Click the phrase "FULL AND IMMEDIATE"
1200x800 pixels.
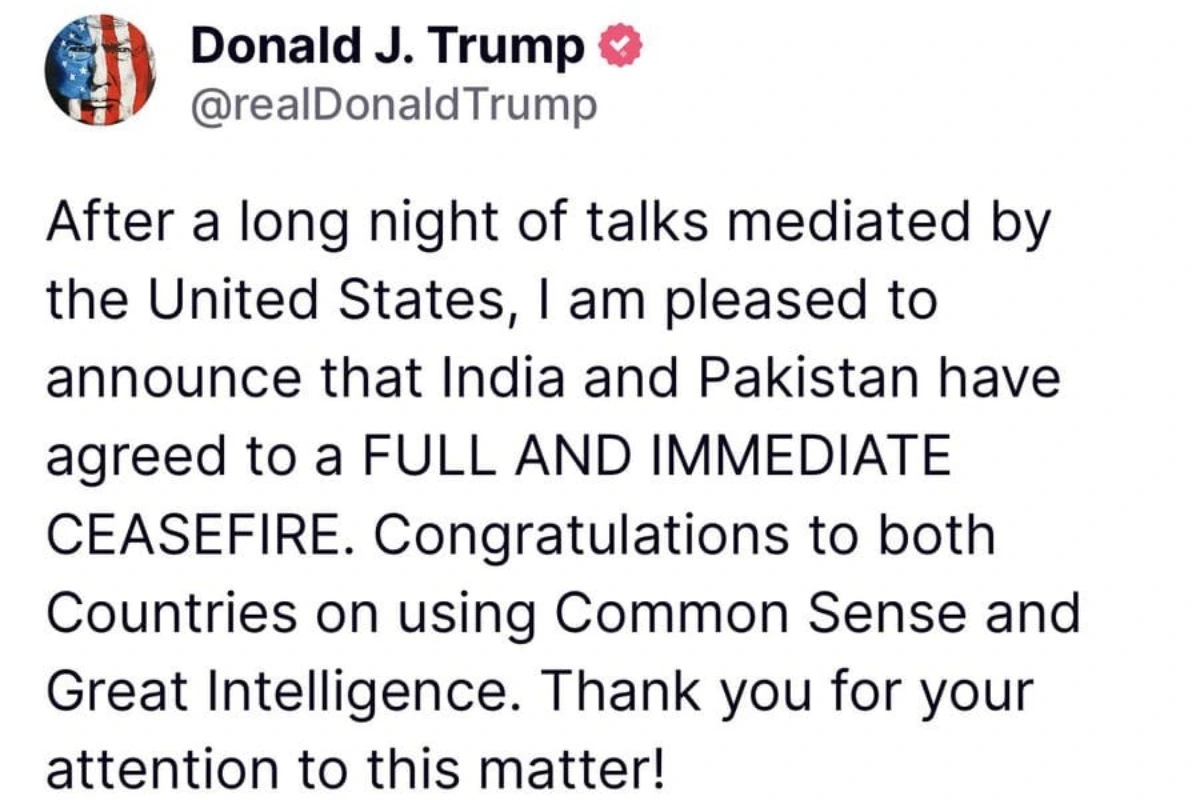[x=653, y=458]
